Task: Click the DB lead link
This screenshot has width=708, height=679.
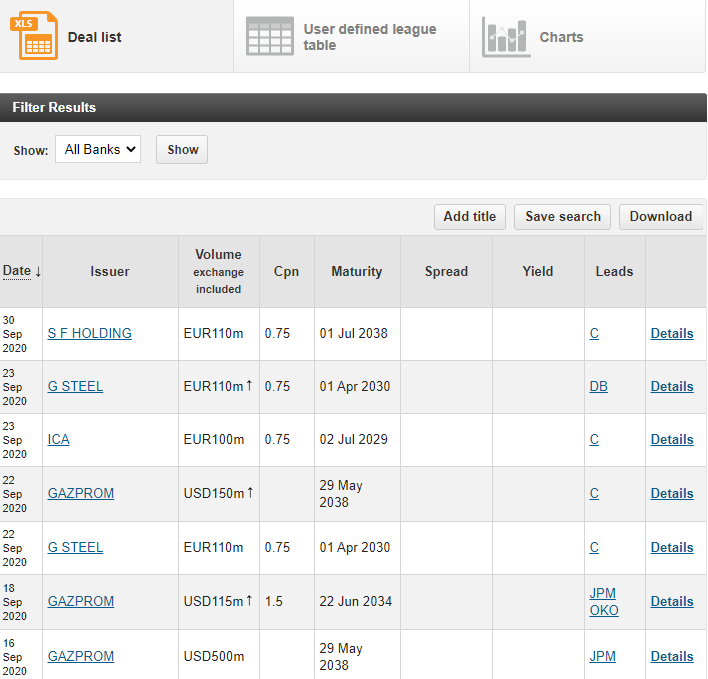Action: click(x=598, y=386)
